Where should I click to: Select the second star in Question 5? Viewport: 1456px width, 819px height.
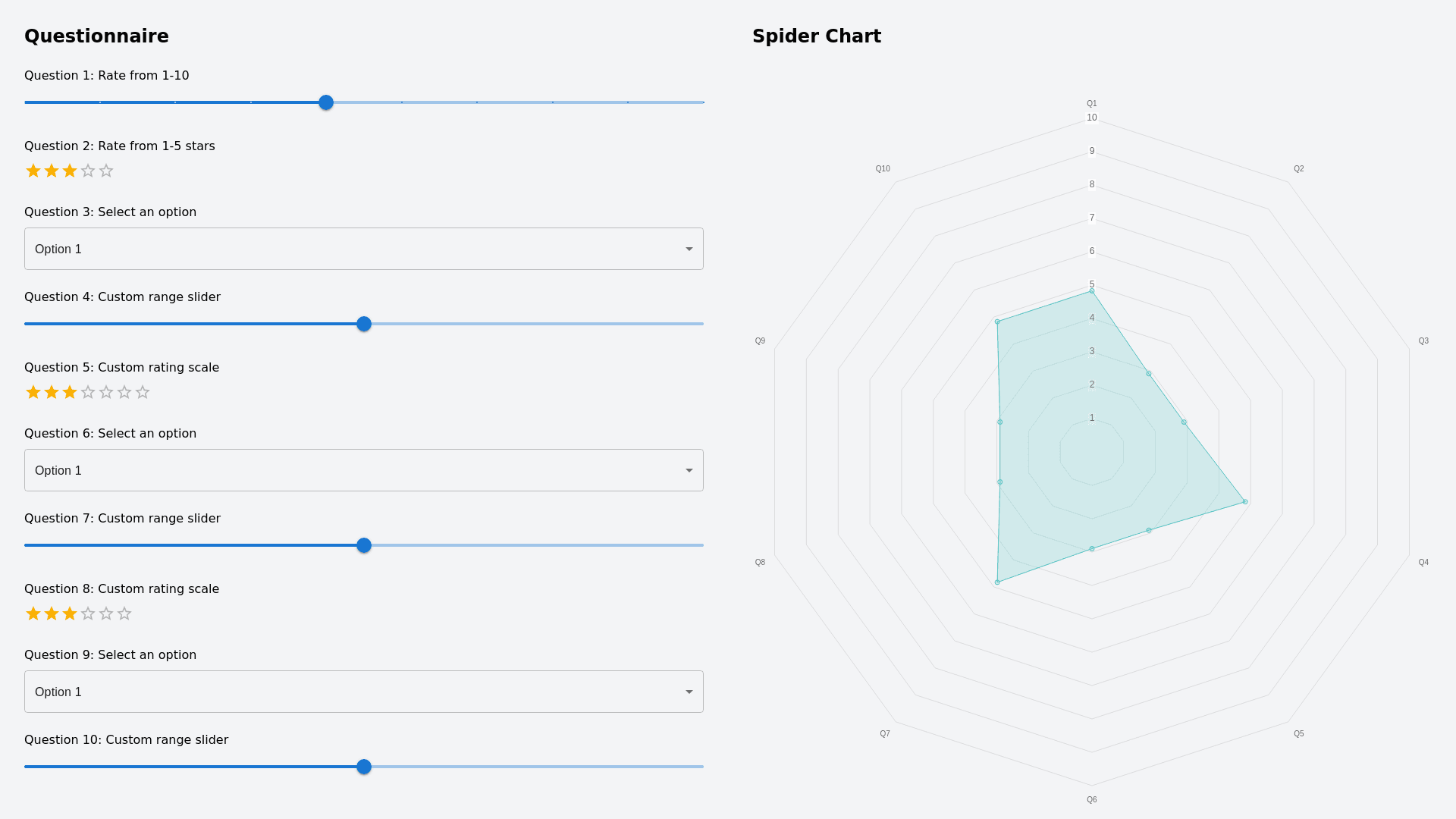coord(52,392)
